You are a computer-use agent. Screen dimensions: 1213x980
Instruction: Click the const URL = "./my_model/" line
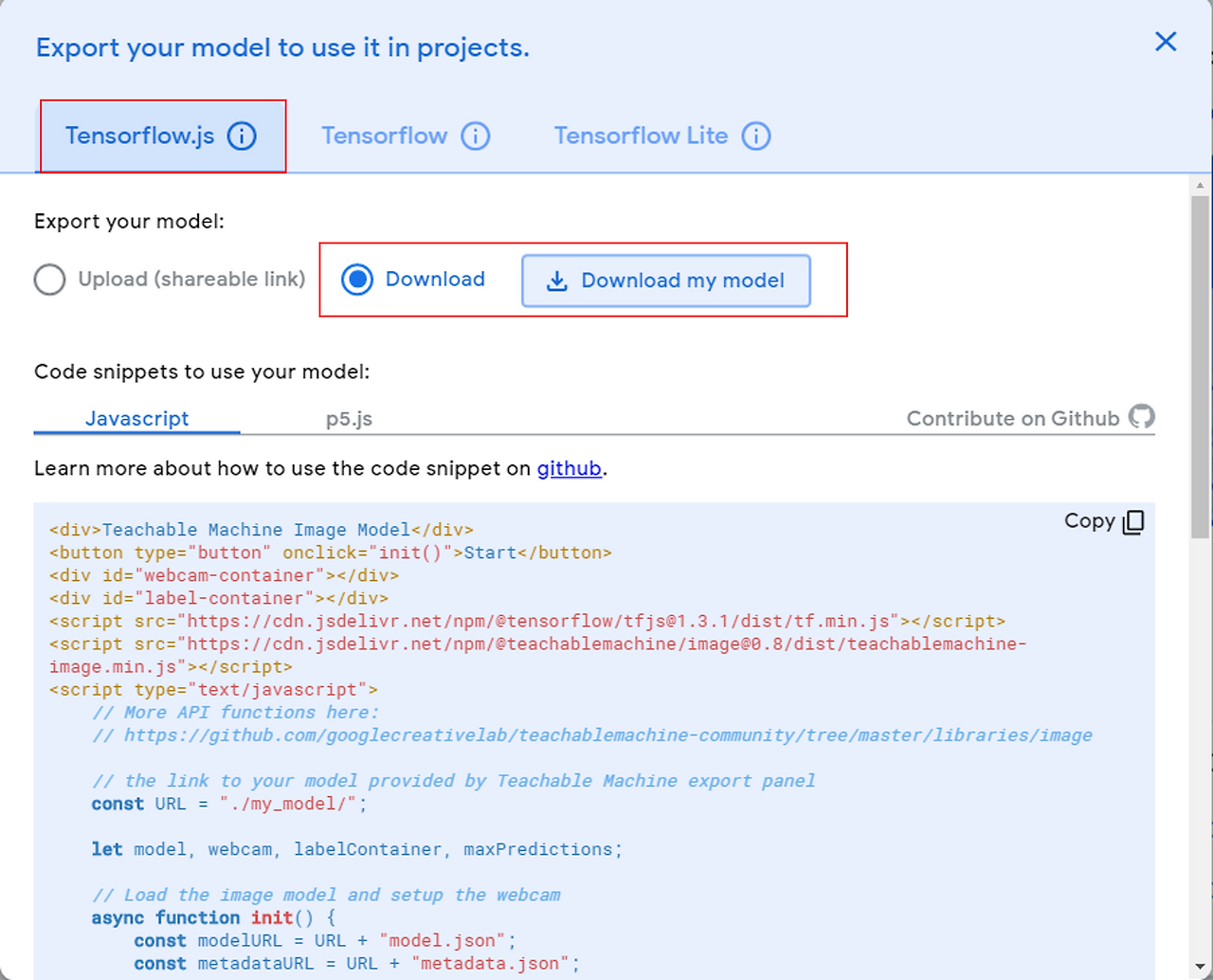pos(229,804)
